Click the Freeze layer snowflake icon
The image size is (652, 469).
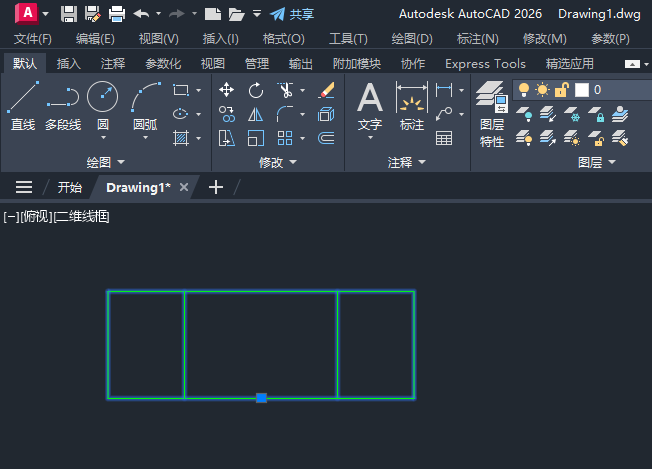[572, 114]
